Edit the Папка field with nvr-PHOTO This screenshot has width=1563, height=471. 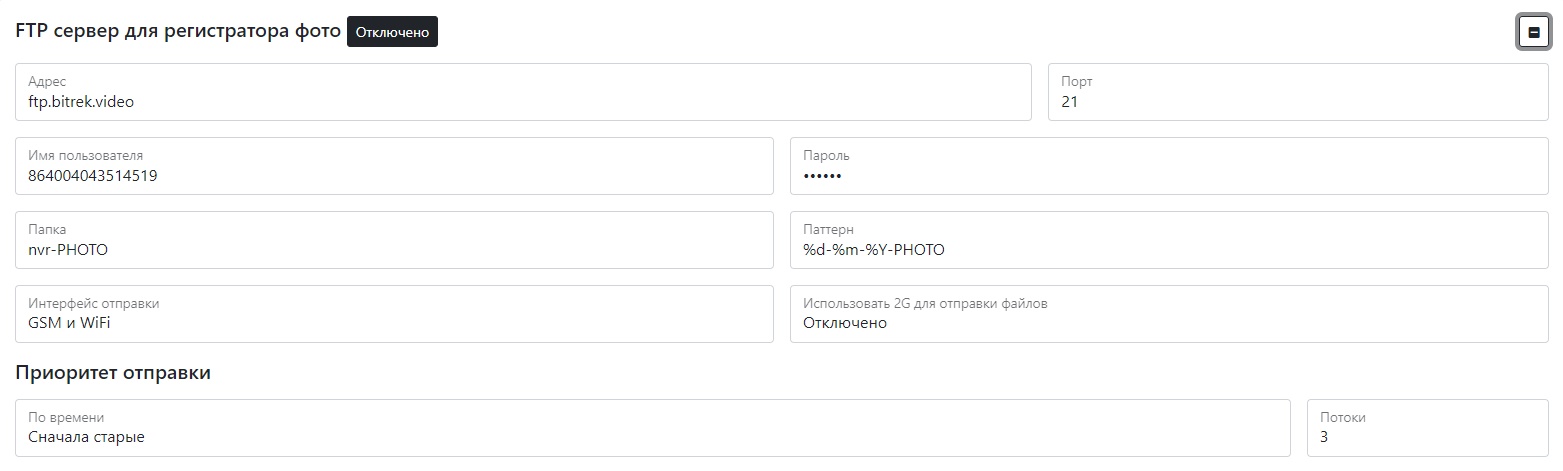click(395, 240)
